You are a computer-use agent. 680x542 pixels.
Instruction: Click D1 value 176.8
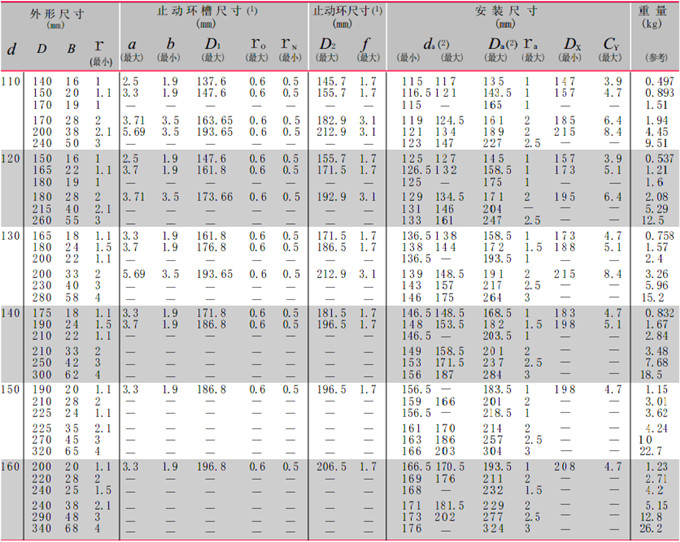tap(212, 247)
